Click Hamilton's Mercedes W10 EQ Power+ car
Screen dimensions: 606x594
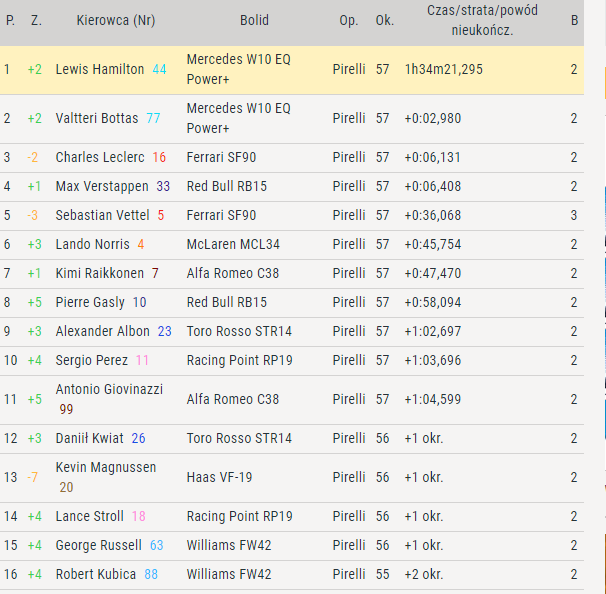tap(238, 70)
